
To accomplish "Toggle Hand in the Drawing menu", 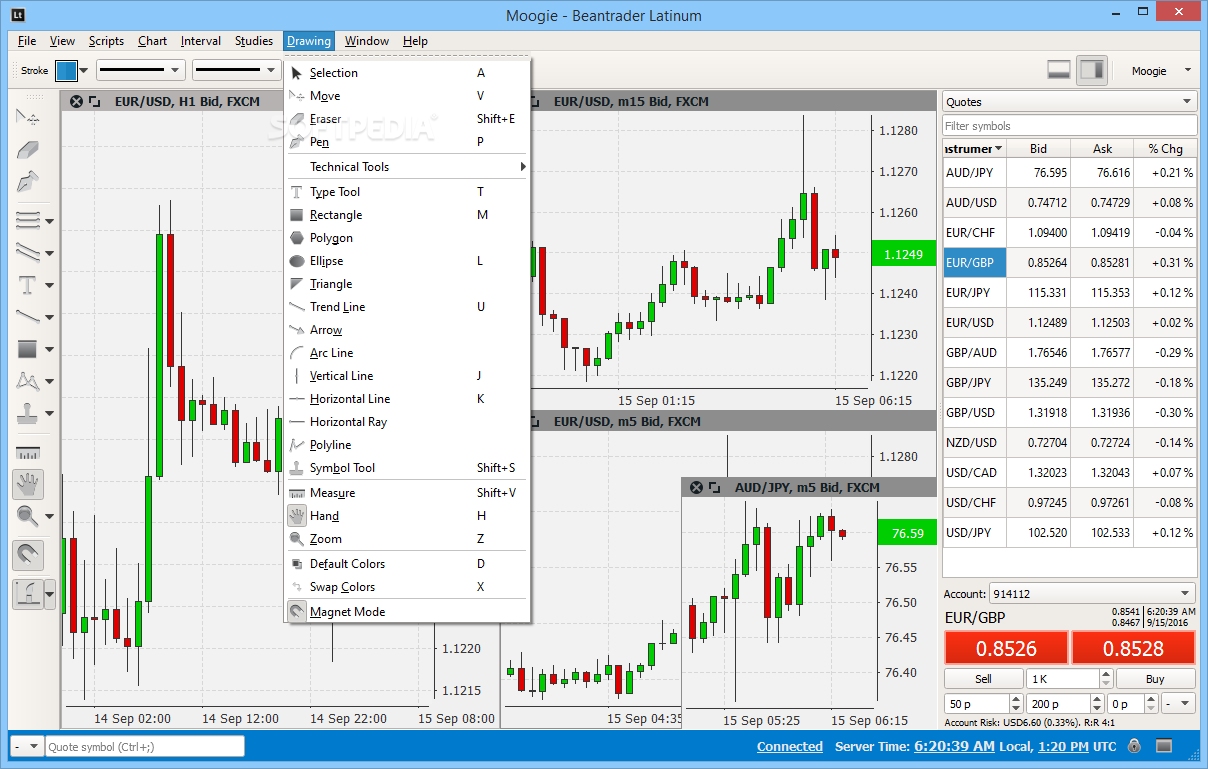I will (407, 516).
